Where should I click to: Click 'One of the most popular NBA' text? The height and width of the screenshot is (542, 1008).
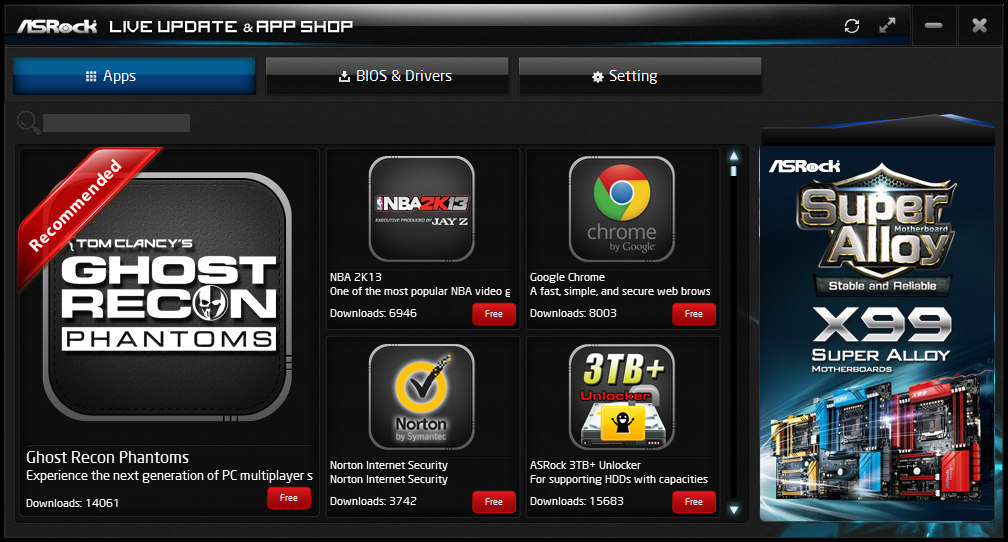point(420,291)
